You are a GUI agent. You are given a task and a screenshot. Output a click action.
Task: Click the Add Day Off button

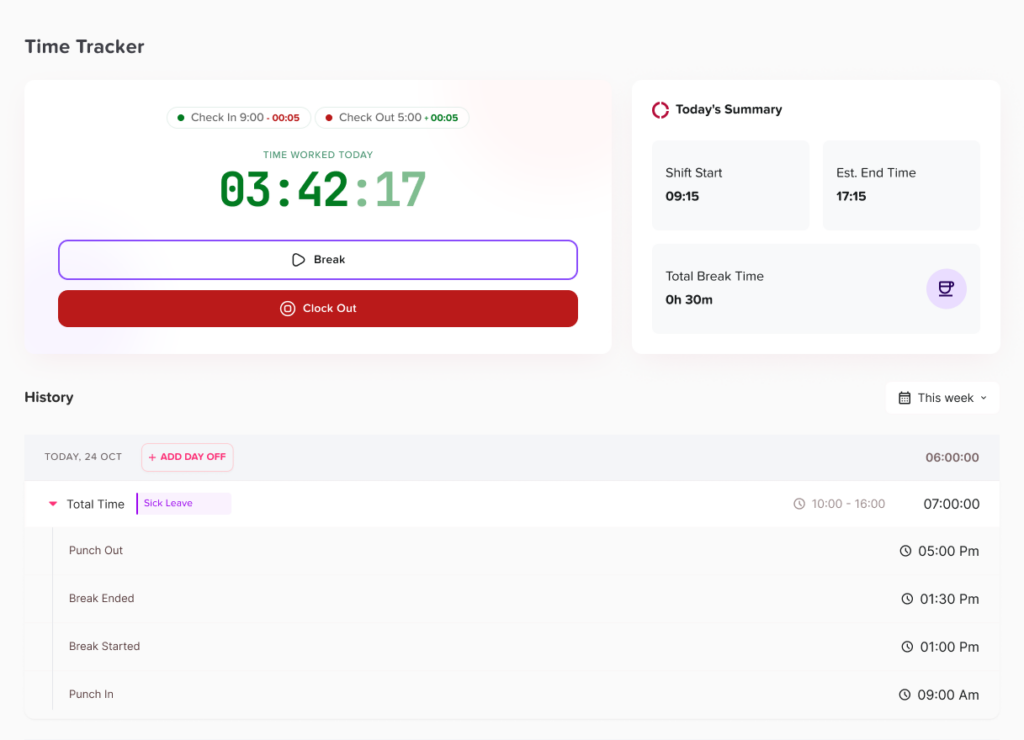pyautogui.click(x=187, y=457)
